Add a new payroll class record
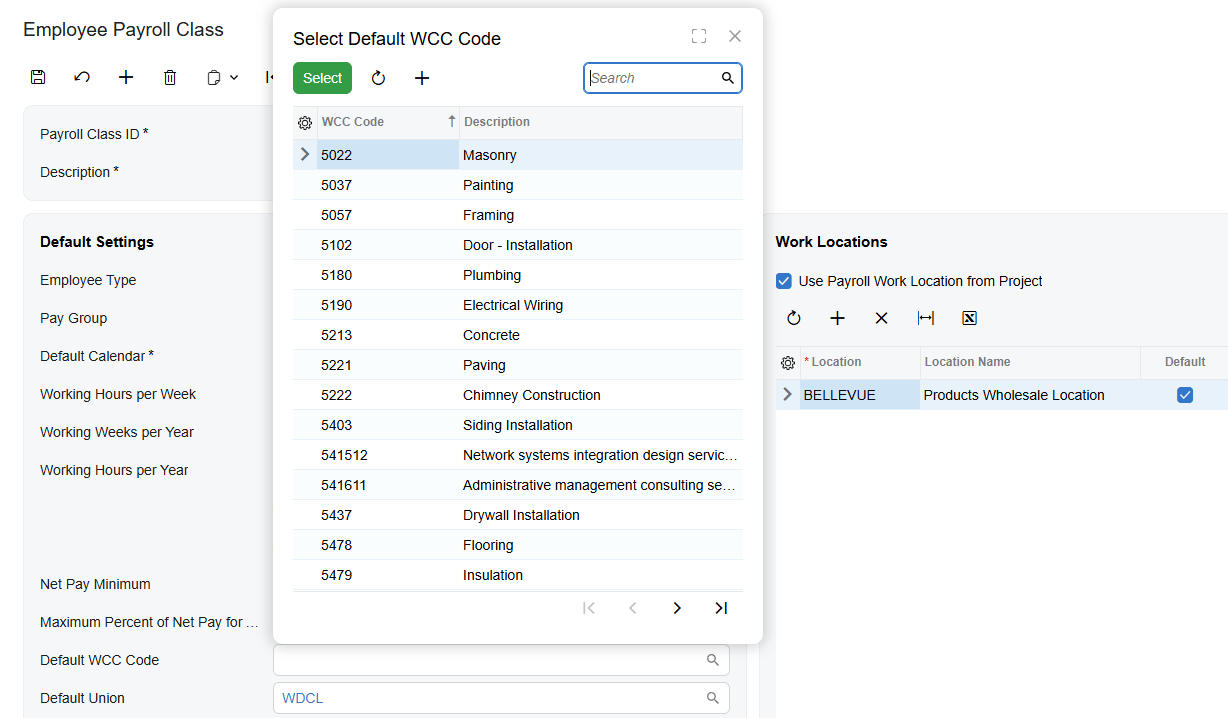This screenshot has width=1228, height=718. pyautogui.click(x=126, y=77)
